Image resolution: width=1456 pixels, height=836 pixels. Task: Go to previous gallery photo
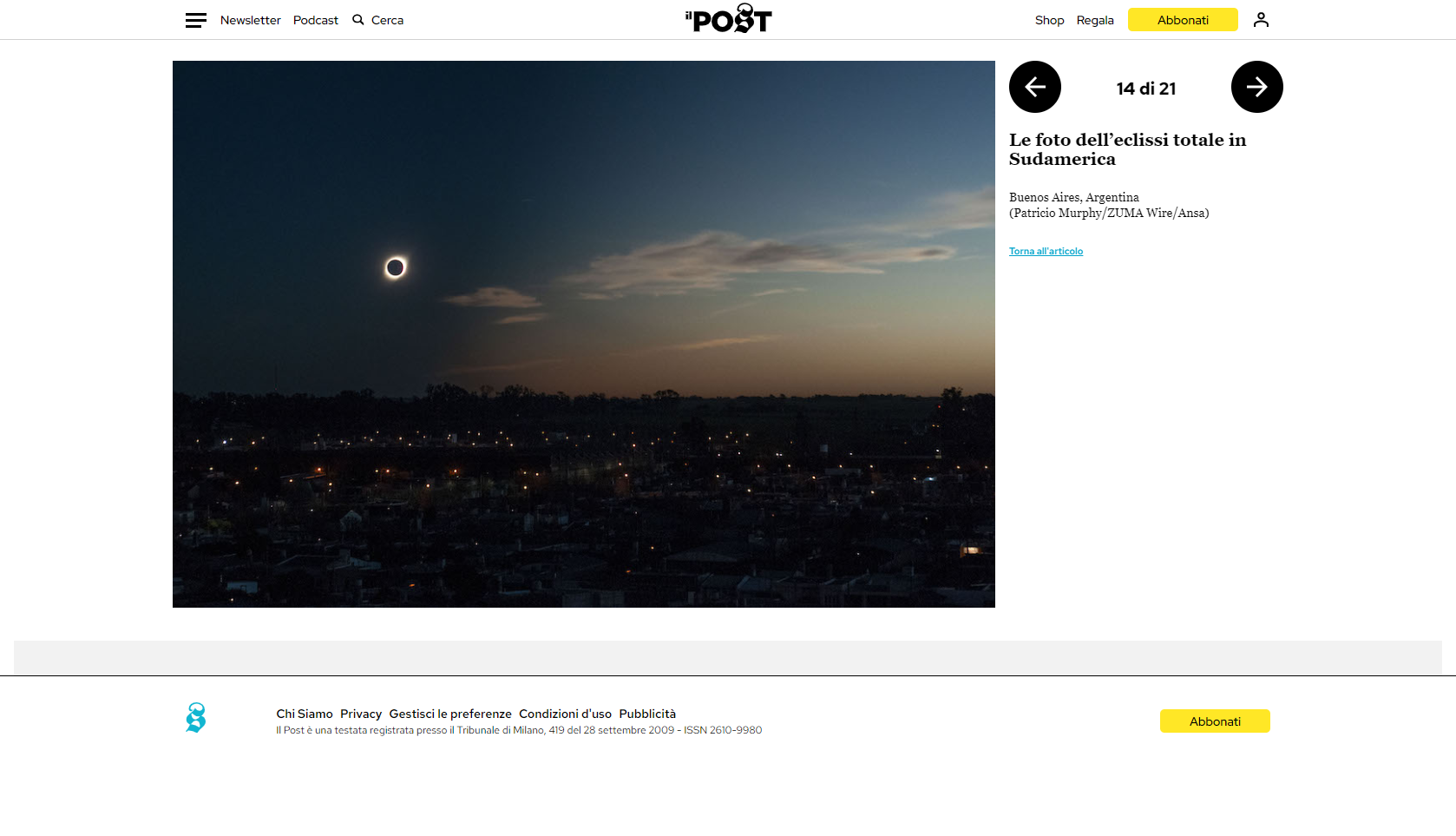tap(1034, 87)
